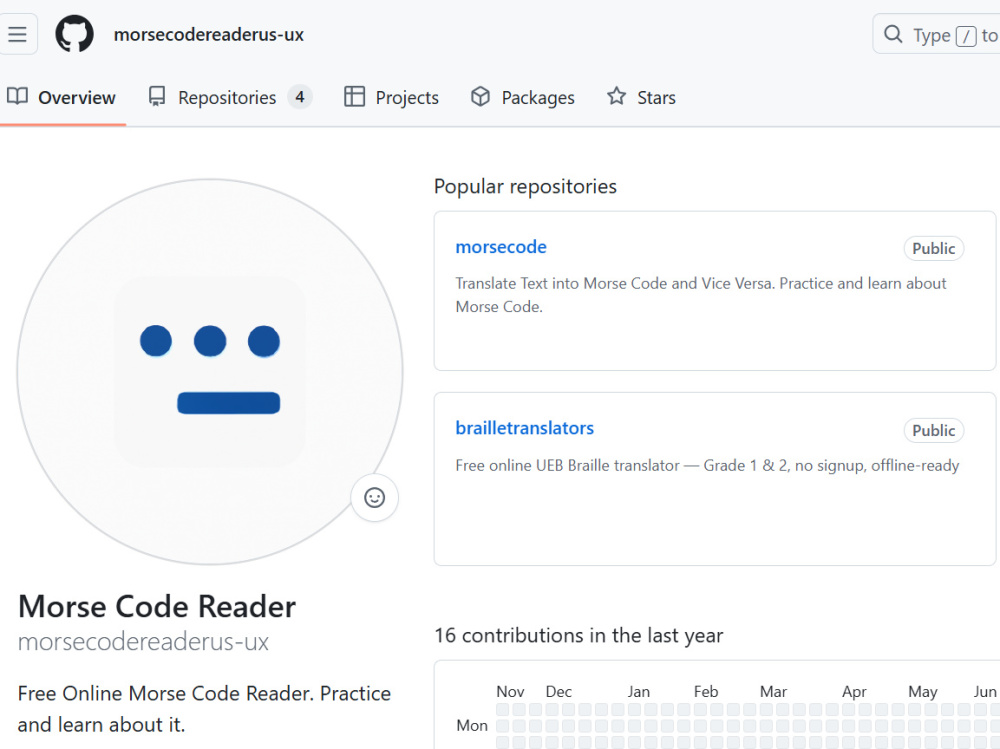Select the 16 contributions in the last year heading
This screenshot has height=749, width=1000.
[578, 635]
